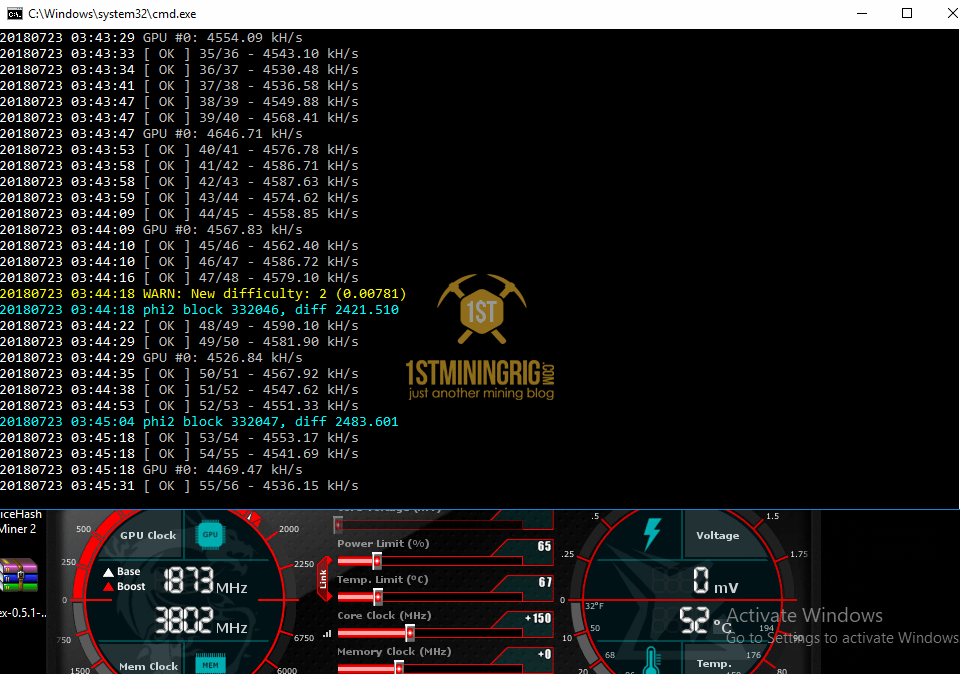Click the Boost legend with red triangle

coord(124,586)
